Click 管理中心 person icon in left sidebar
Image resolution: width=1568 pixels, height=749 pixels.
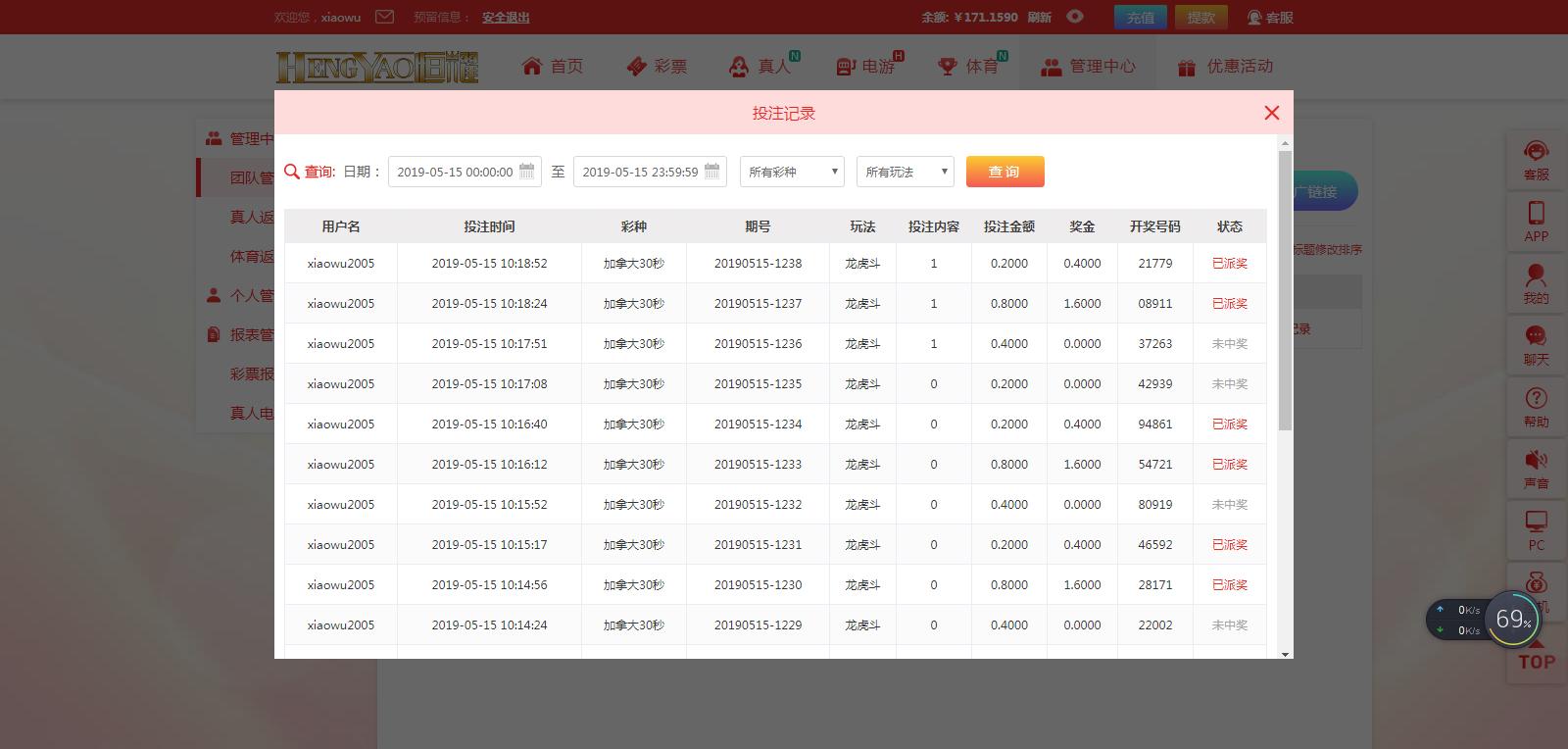pyautogui.click(x=214, y=138)
